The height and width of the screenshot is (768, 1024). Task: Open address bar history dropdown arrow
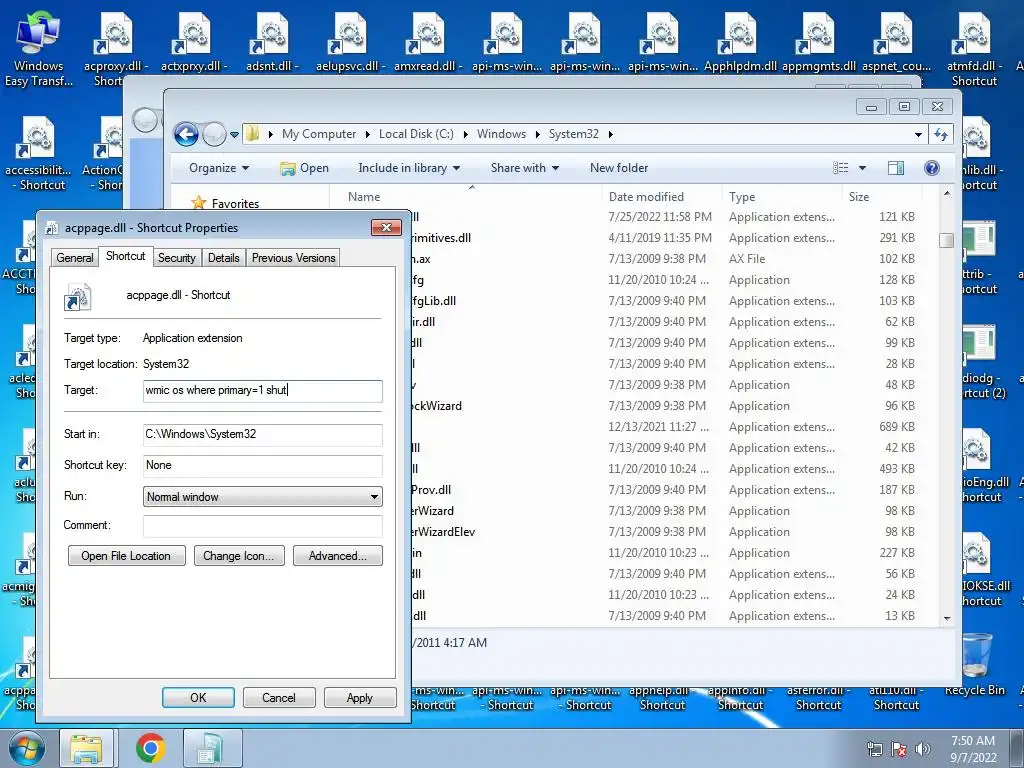pos(918,135)
